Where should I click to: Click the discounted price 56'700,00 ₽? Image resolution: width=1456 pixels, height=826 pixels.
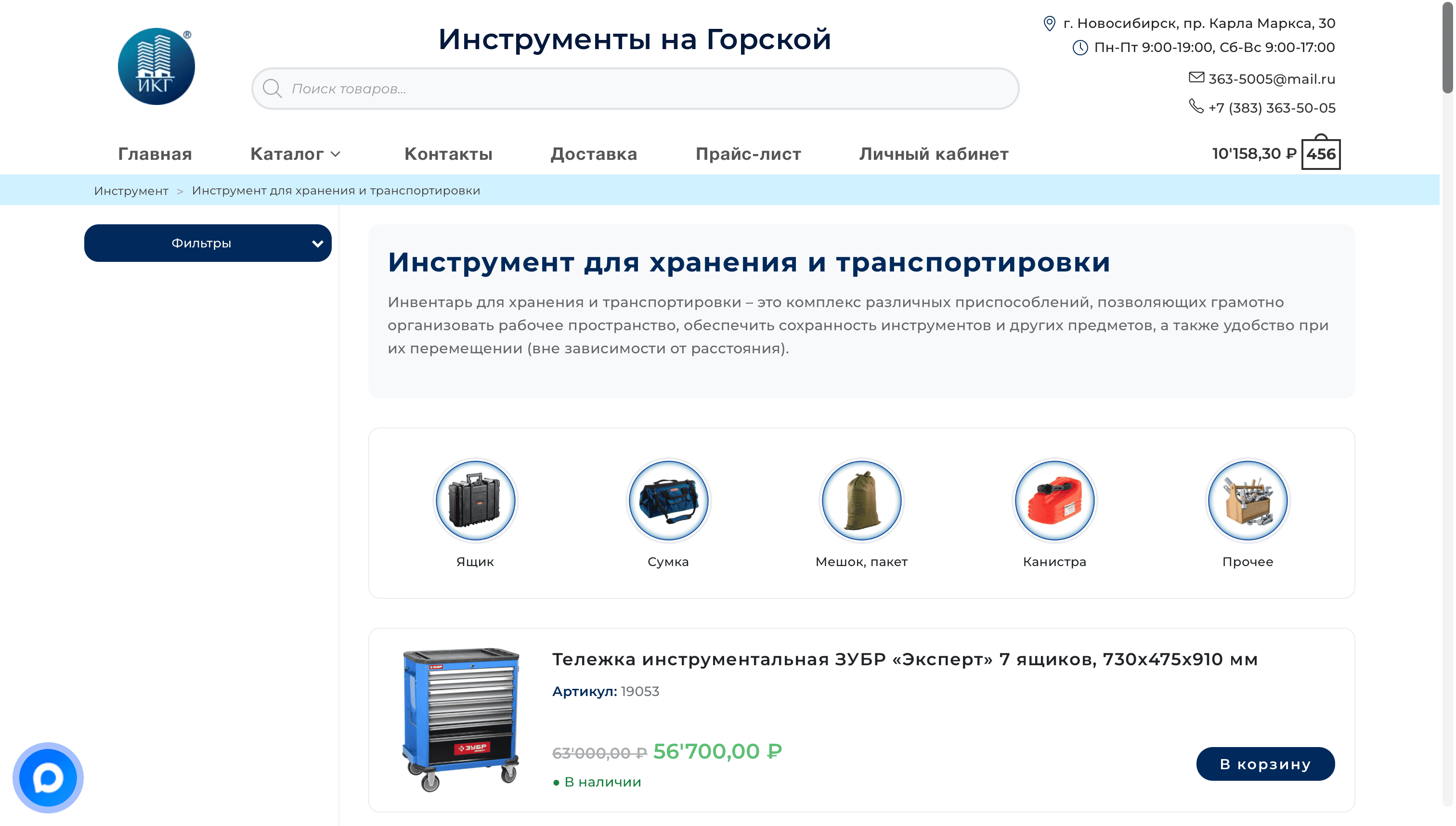[717, 751]
